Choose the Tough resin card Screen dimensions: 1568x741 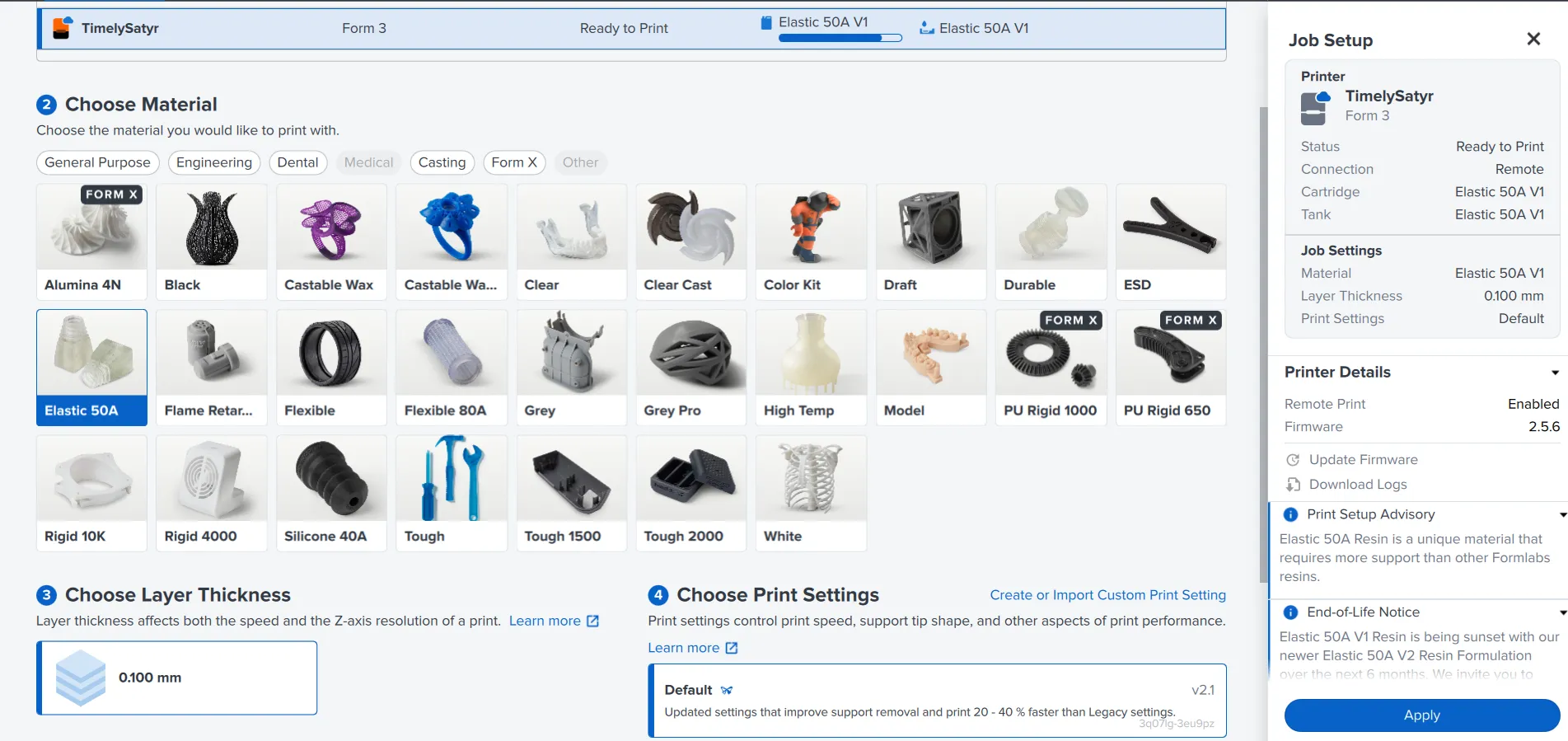point(452,493)
